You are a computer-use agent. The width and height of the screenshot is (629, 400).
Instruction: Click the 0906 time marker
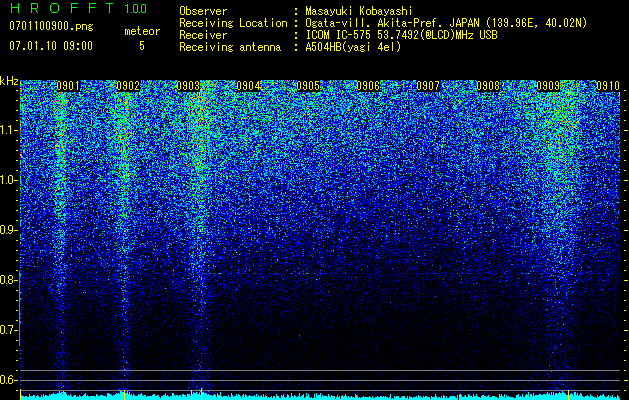coord(368,86)
